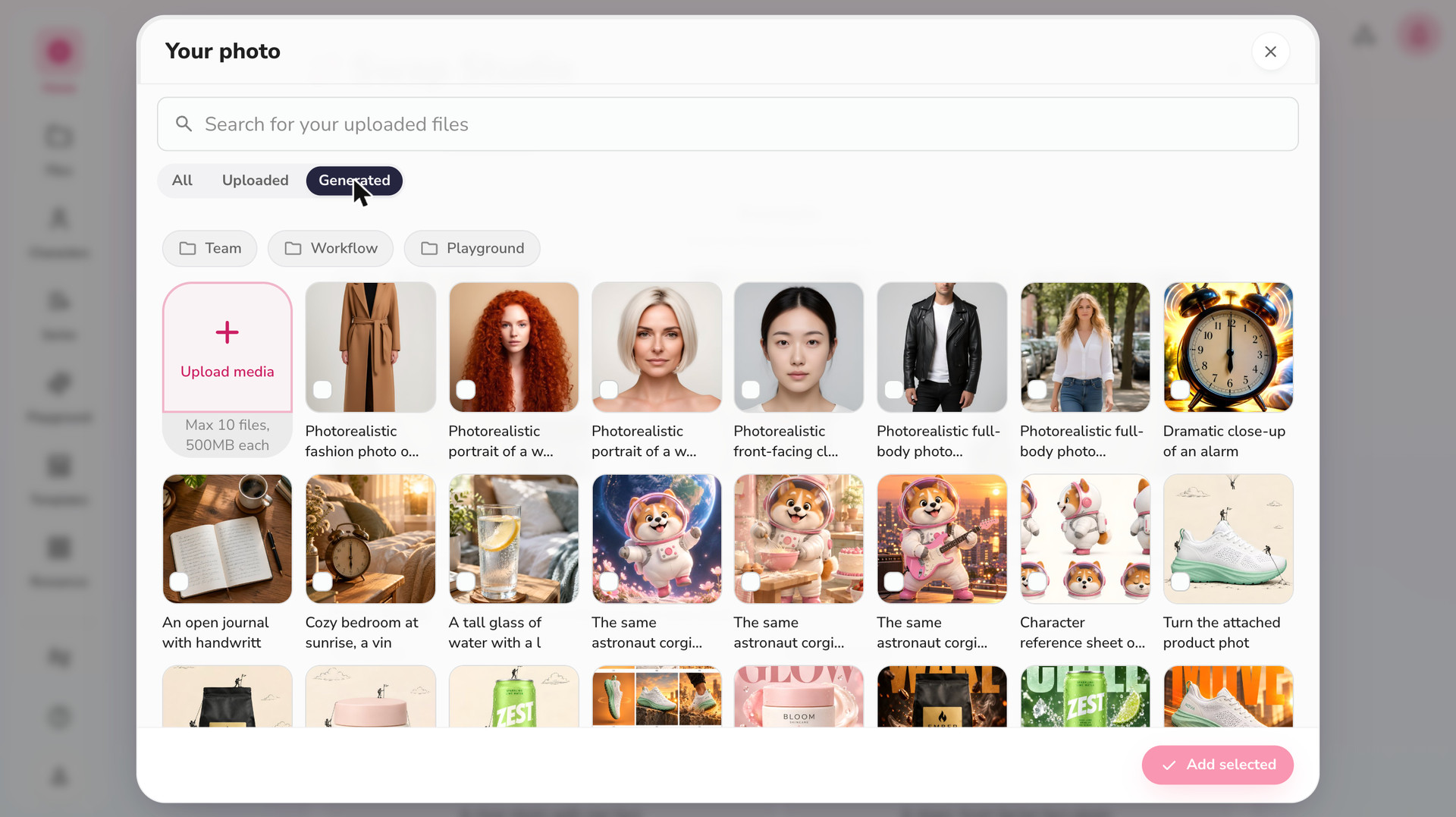Pick the astronaut corgi baking thumbnail
Screen dimensions: 1456x817
[x=799, y=539]
